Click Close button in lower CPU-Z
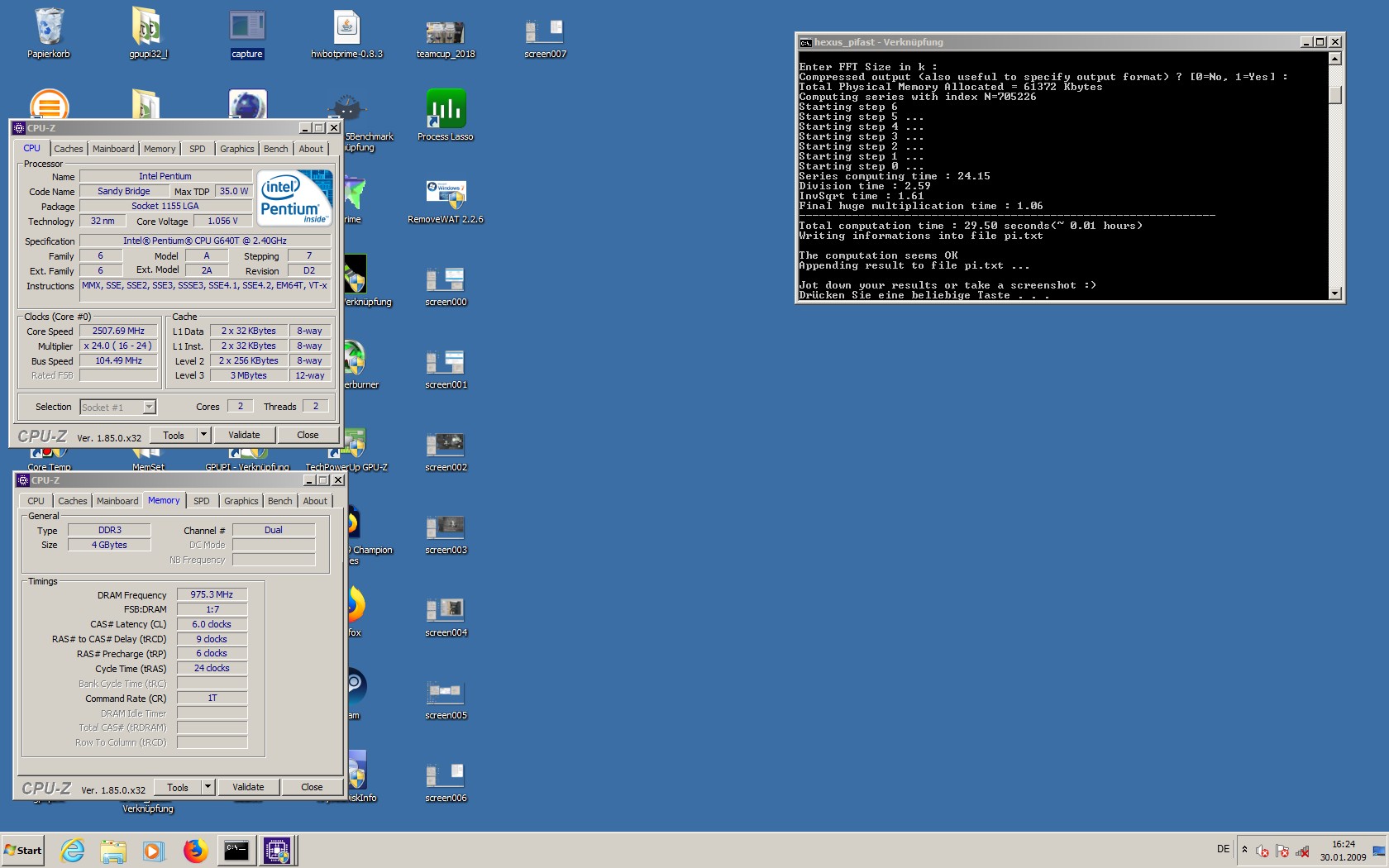Viewport: 1389px width, 868px height. tap(312, 787)
